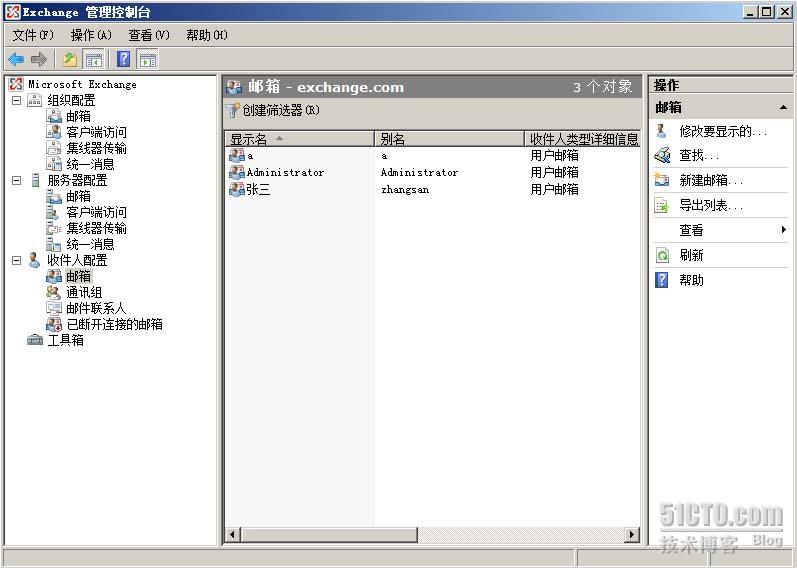Click the 已断开连接的邮箱 icon
The width and height of the screenshot is (797, 568).
(54, 324)
